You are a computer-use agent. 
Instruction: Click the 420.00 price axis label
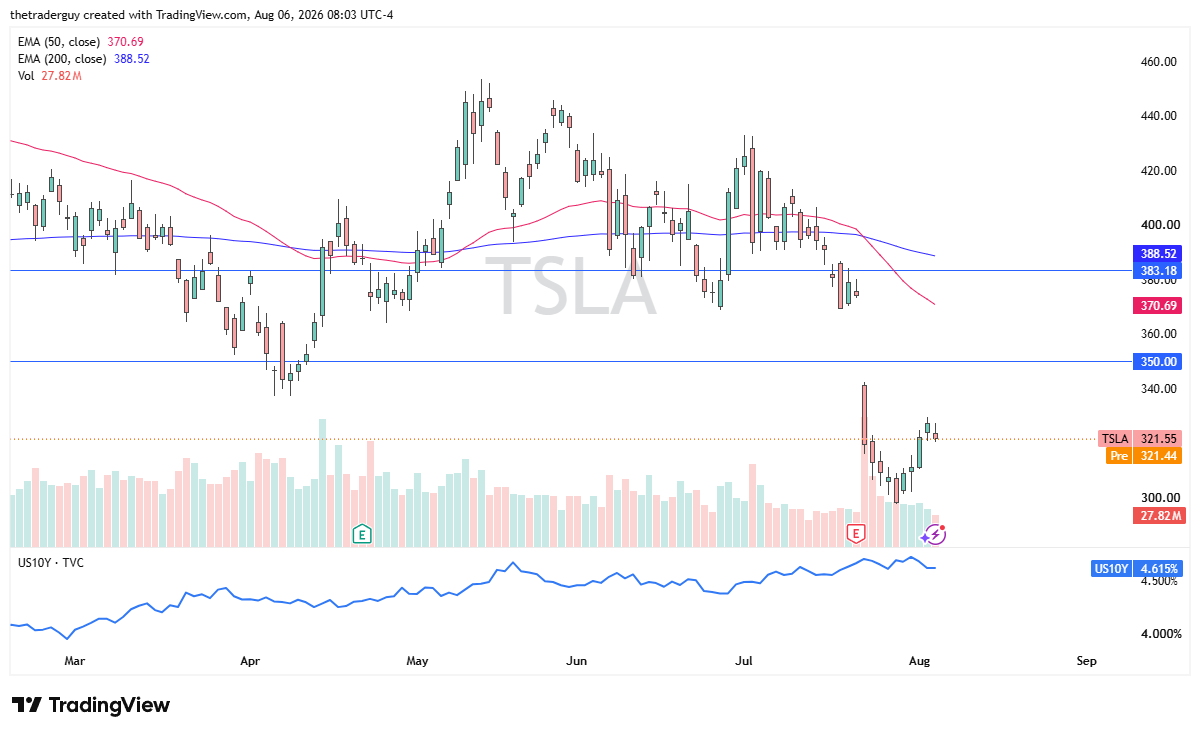(1158, 171)
